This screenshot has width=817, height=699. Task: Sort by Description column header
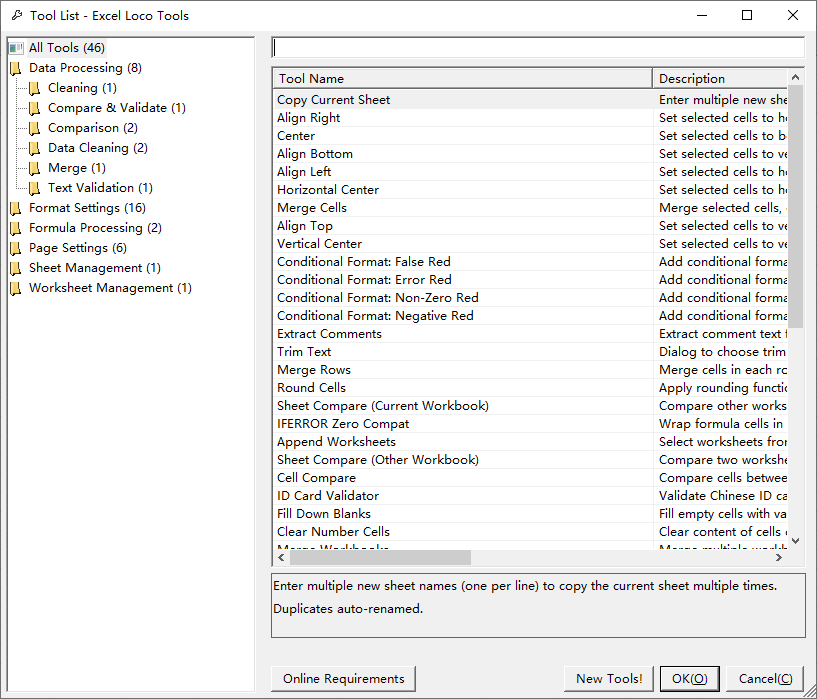(721, 79)
